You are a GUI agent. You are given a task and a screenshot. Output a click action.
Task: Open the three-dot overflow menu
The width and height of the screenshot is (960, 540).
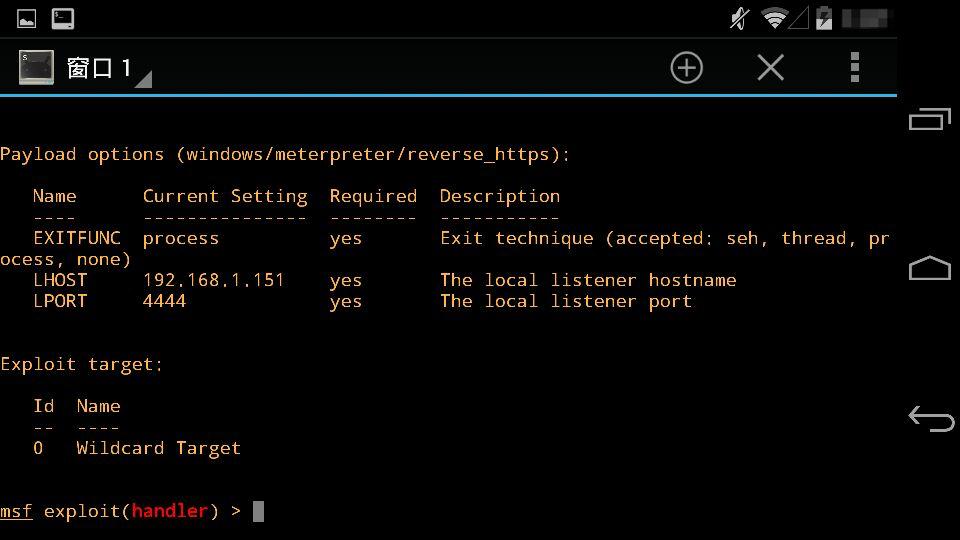click(x=854, y=68)
